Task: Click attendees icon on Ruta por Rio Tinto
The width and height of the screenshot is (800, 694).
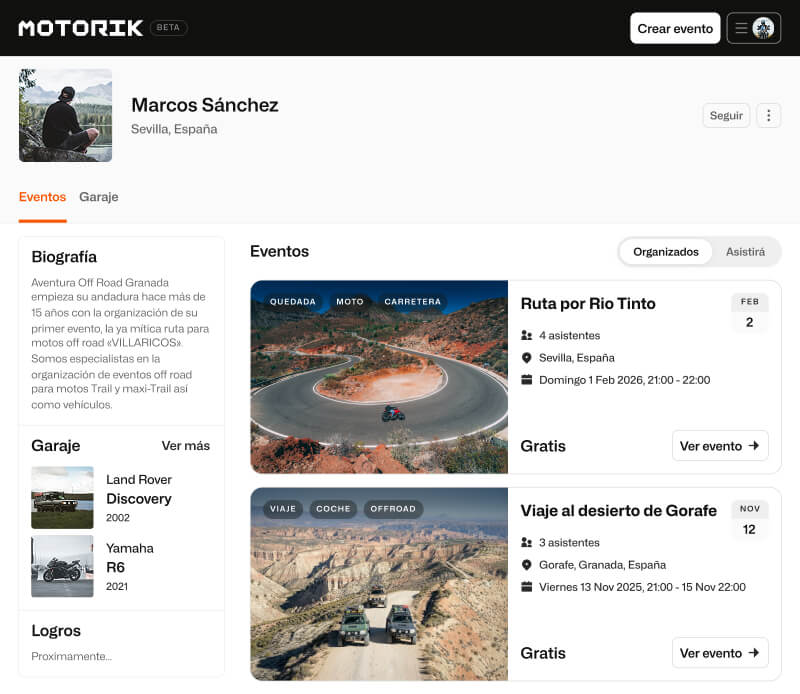Action: (x=527, y=336)
